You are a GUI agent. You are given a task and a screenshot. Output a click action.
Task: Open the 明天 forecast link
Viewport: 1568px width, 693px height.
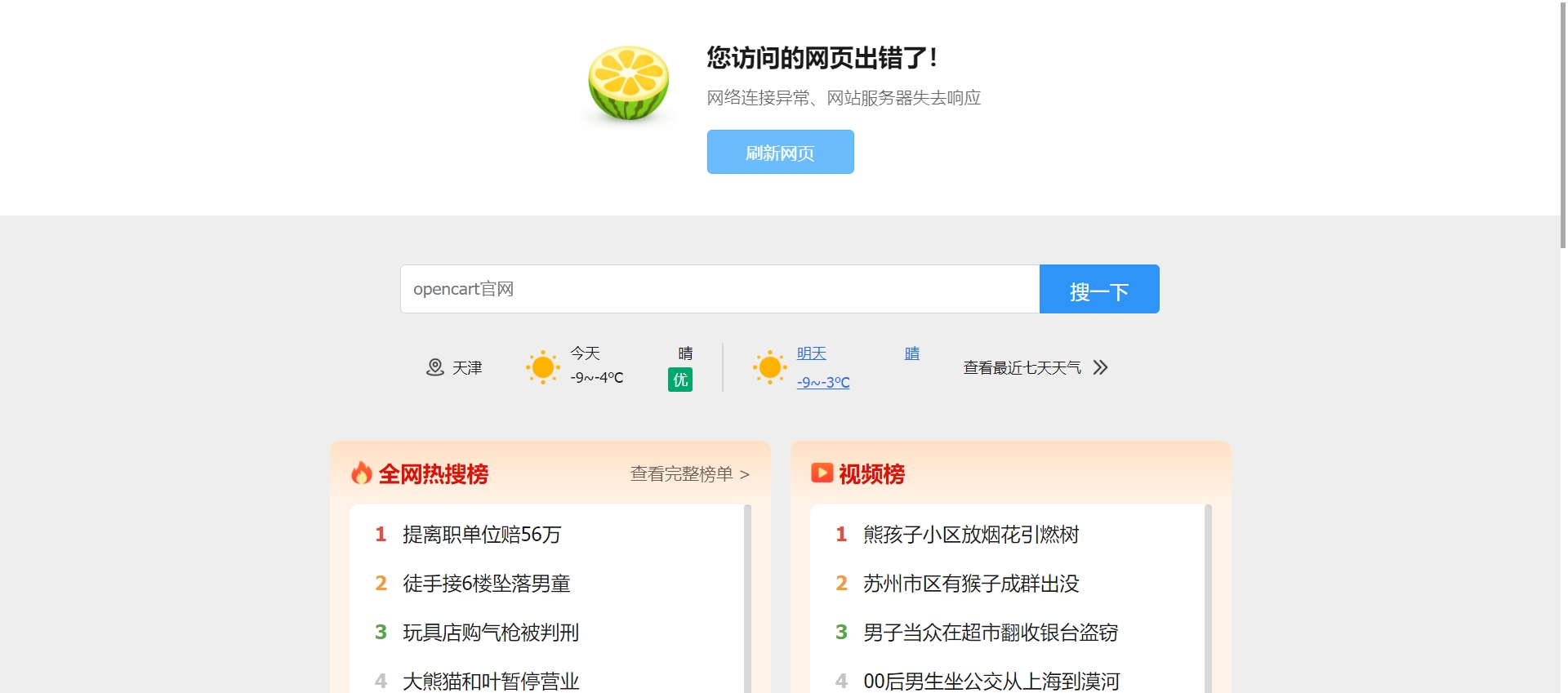click(x=812, y=353)
